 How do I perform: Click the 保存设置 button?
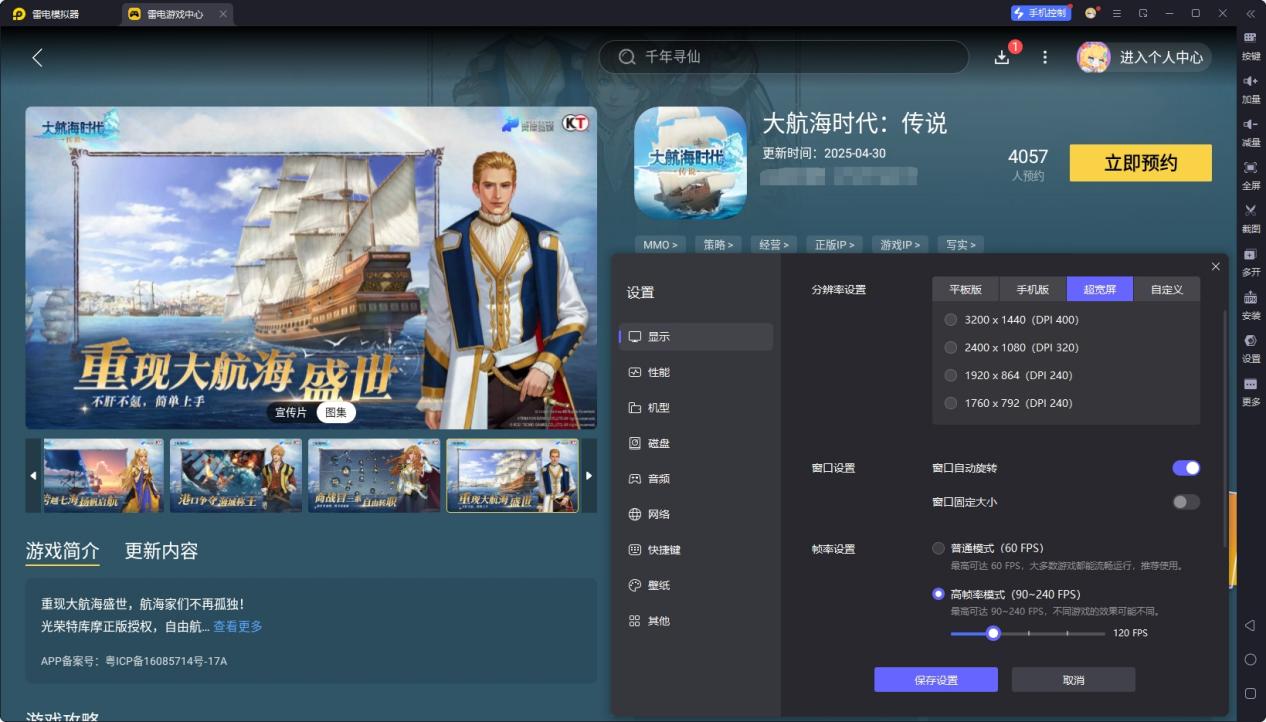coord(936,680)
